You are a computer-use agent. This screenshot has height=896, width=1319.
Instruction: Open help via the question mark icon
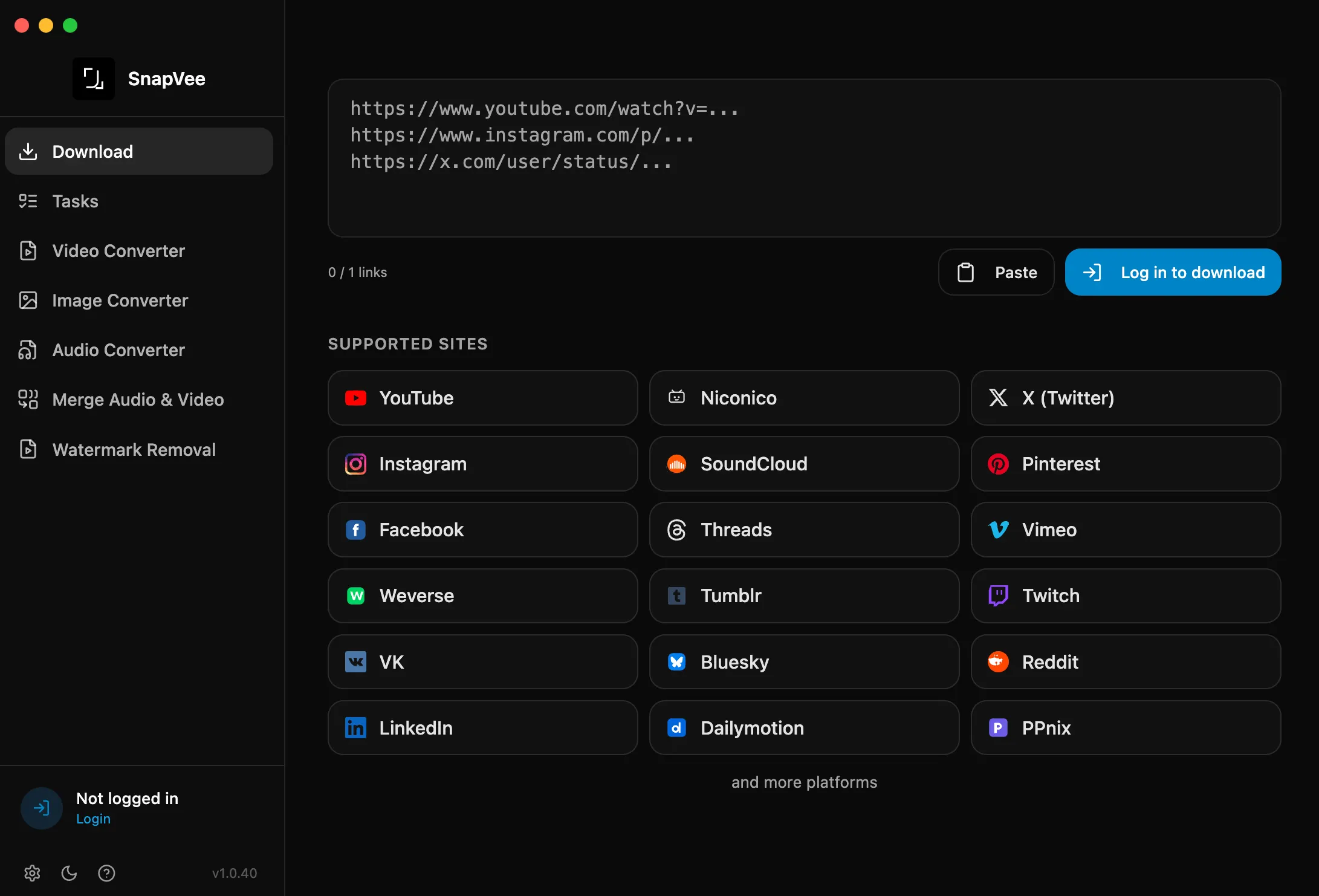pos(106,873)
